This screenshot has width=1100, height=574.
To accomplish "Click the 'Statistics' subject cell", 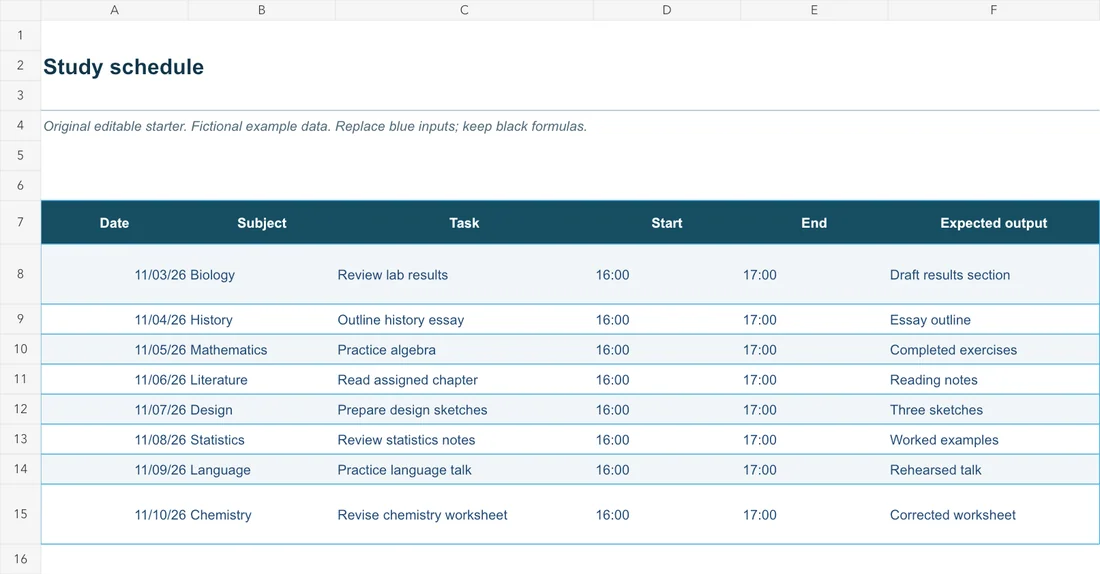I will click(262, 440).
